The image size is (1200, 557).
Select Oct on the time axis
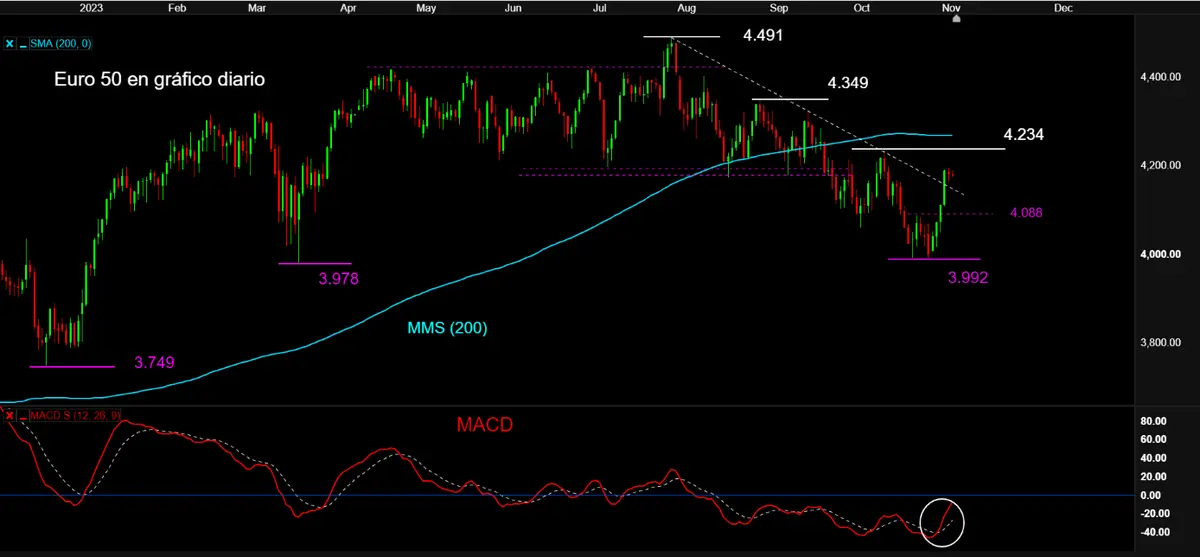pyautogui.click(x=861, y=7)
